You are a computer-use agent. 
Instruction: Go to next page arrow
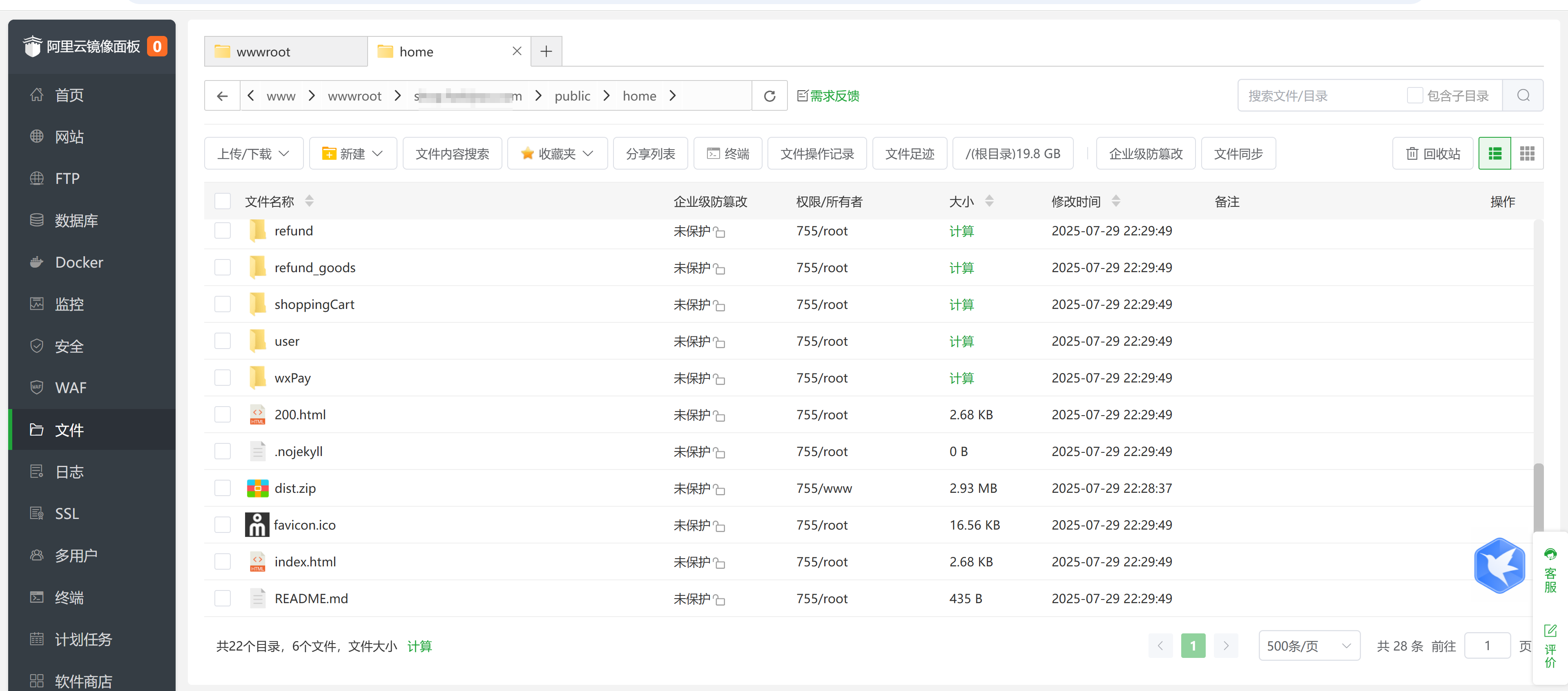1226,646
